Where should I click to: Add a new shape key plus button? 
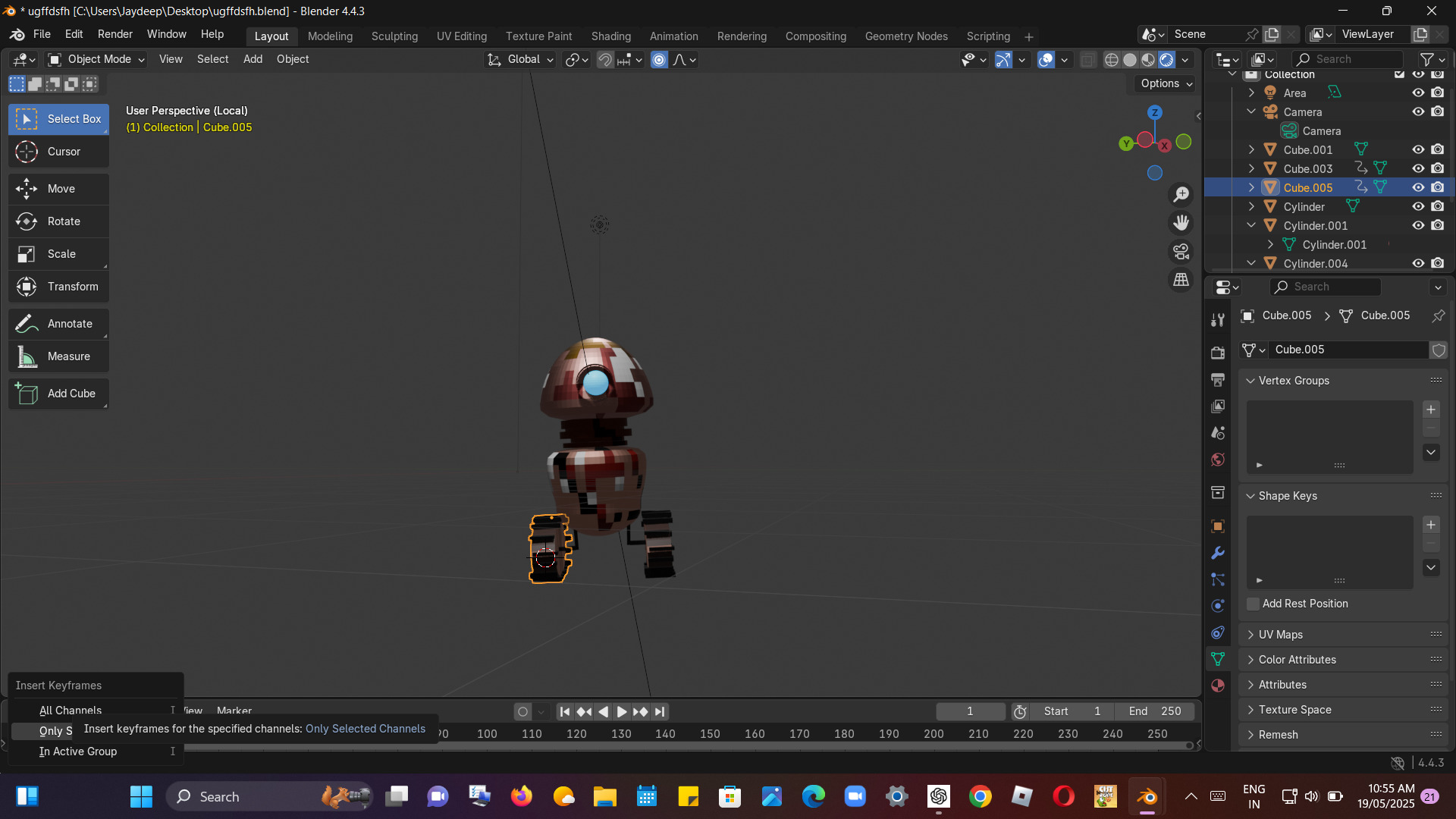point(1430,525)
